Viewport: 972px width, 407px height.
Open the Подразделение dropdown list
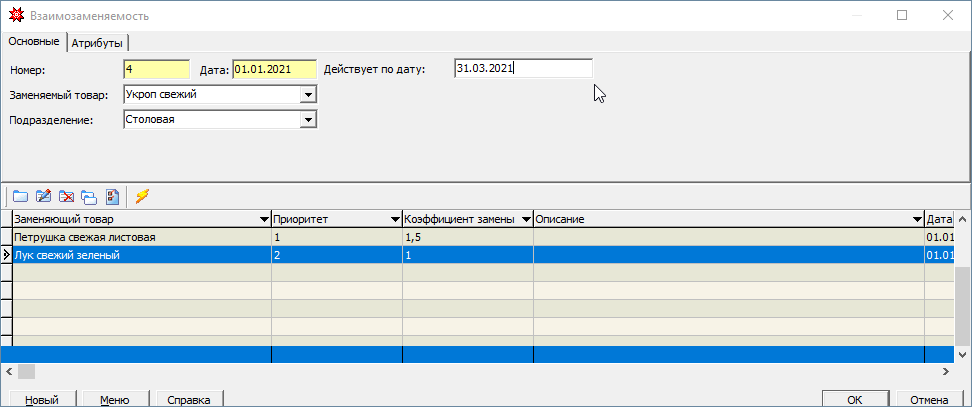[x=308, y=120]
